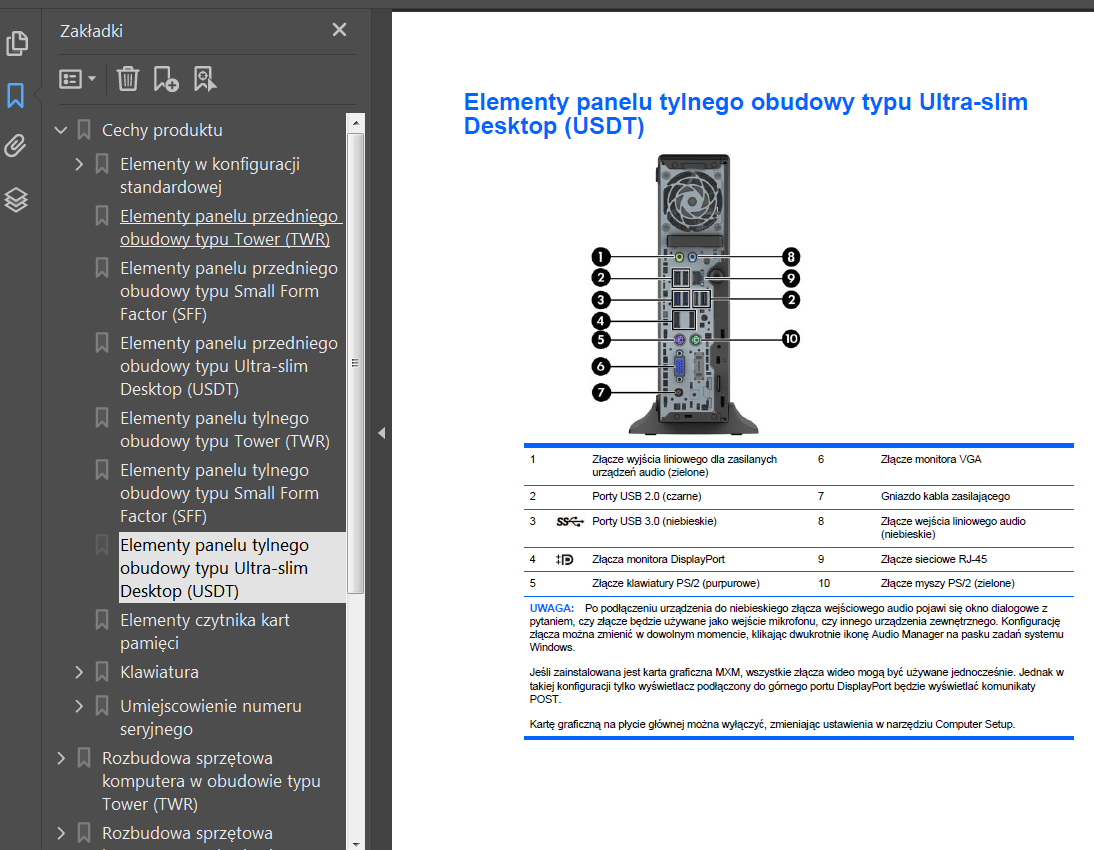1094x850 pixels.
Task: Click the page heading Elementy panelu tylnego USDT
Action: pos(745,114)
